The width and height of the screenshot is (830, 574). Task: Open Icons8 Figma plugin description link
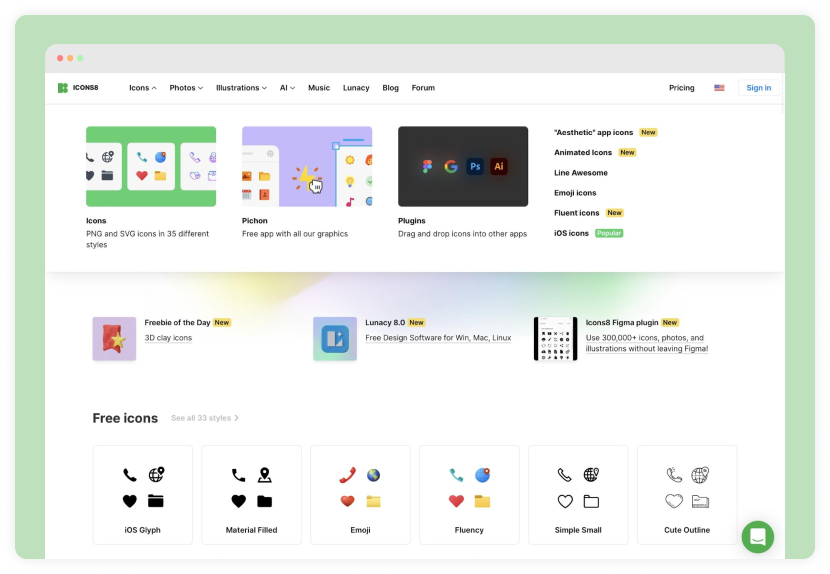click(646, 343)
